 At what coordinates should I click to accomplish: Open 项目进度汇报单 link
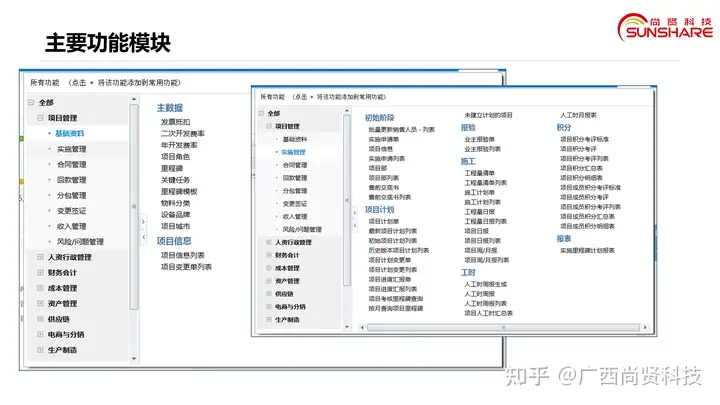point(389,279)
